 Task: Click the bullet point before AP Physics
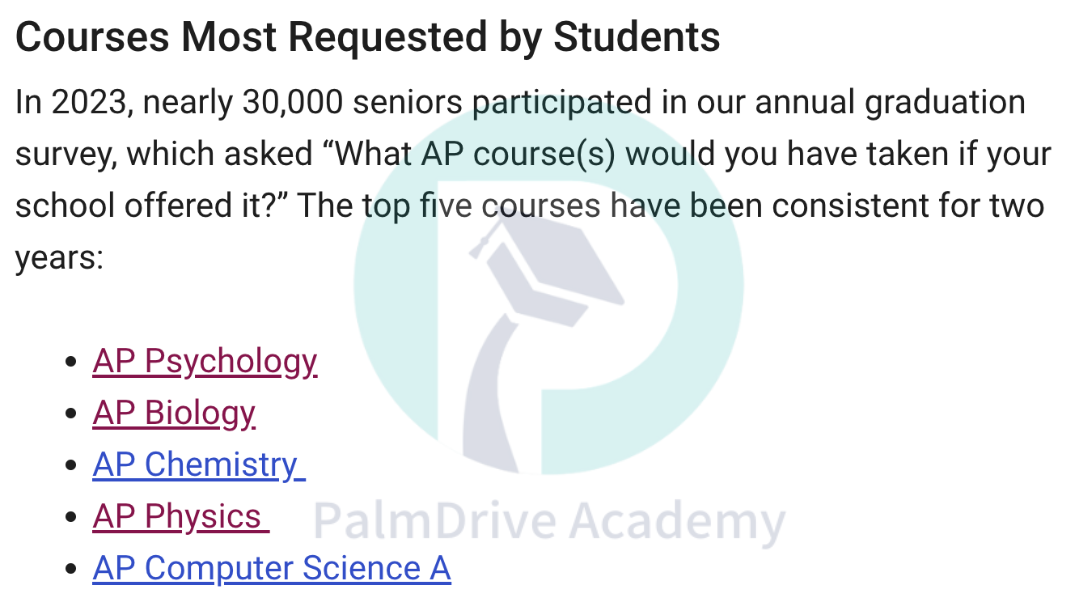tap(71, 517)
